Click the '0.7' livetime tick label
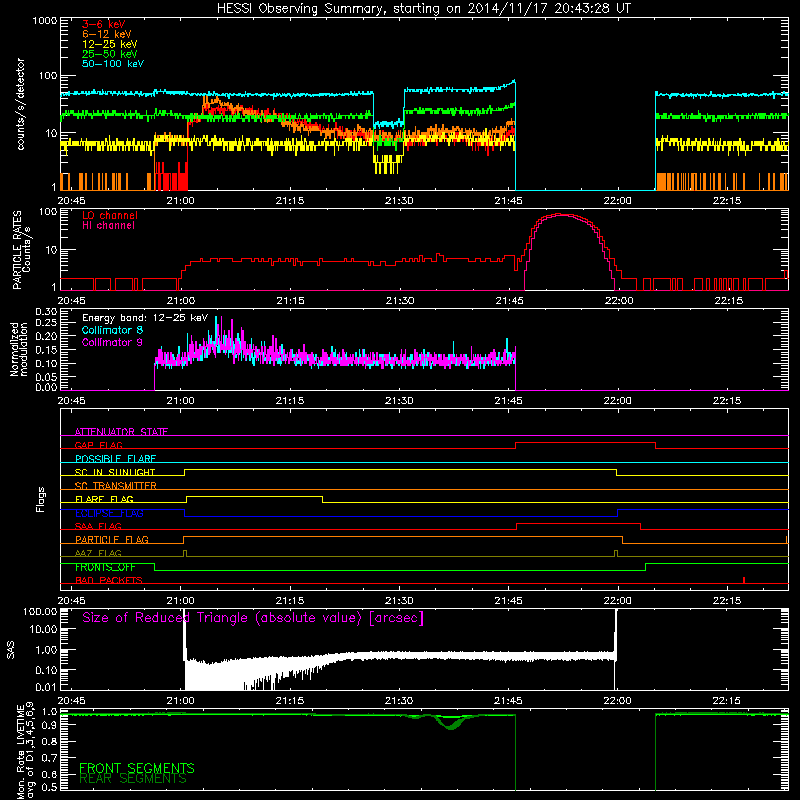Viewport: 800px width, 800px height. tap(49, 758)
